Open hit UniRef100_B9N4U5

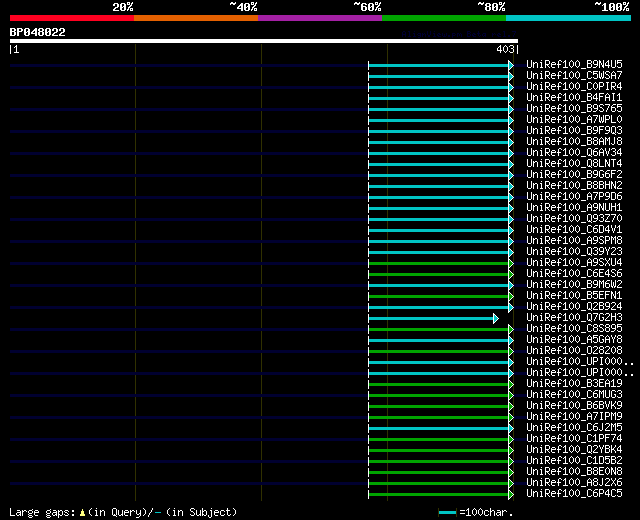pyautogui.click(x=574, y=64)
